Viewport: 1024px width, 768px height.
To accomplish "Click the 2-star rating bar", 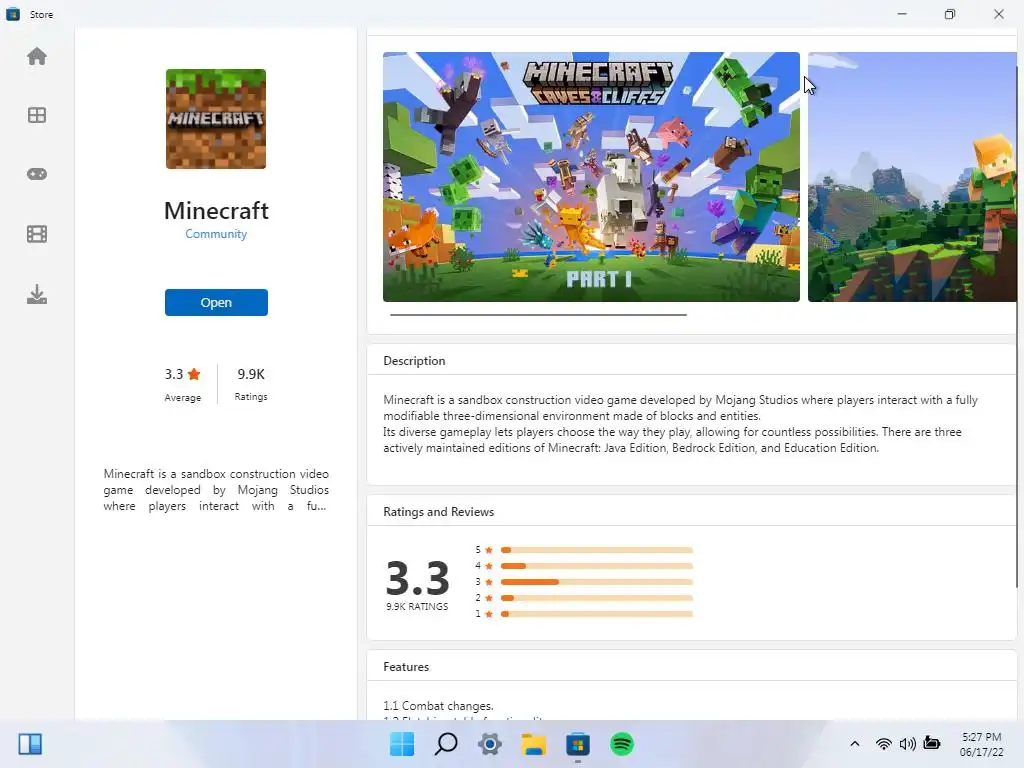I will pyautogui.click(x=596, y=598).
